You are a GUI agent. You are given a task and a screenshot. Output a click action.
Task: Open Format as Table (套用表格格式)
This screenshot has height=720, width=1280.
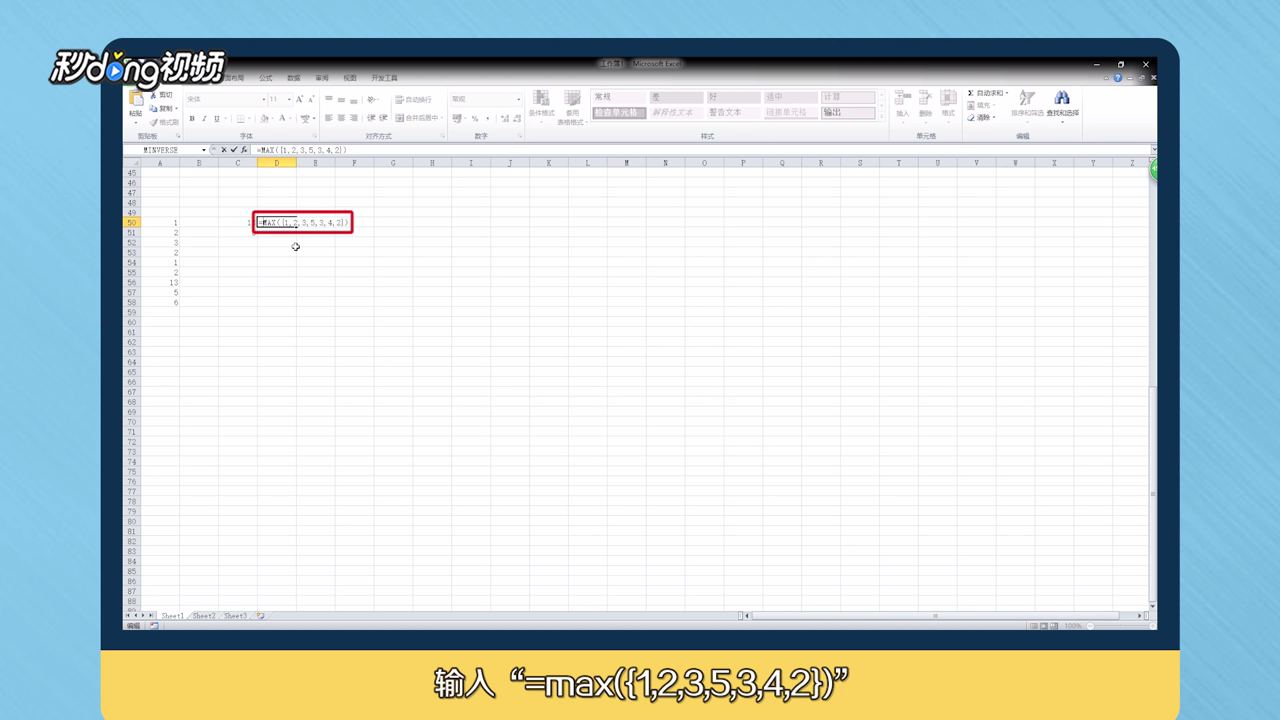pos(572,106)
